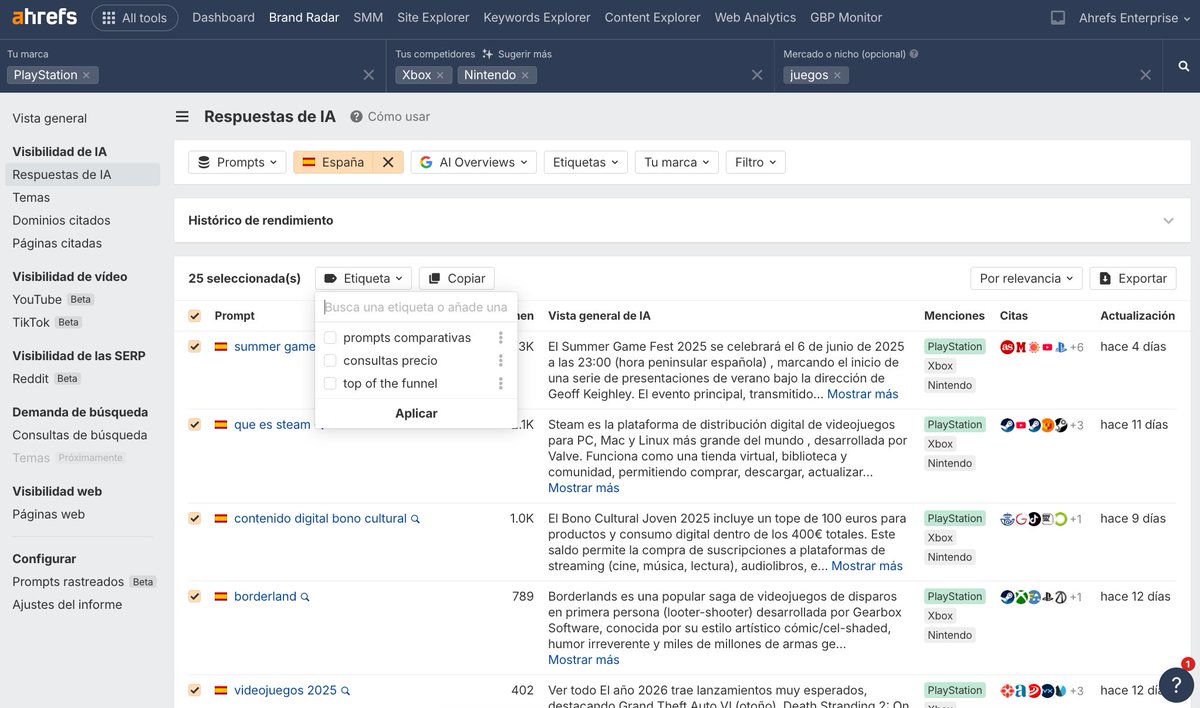
Task: Remove the Xbox competitor chip
Action: point(440,75)
